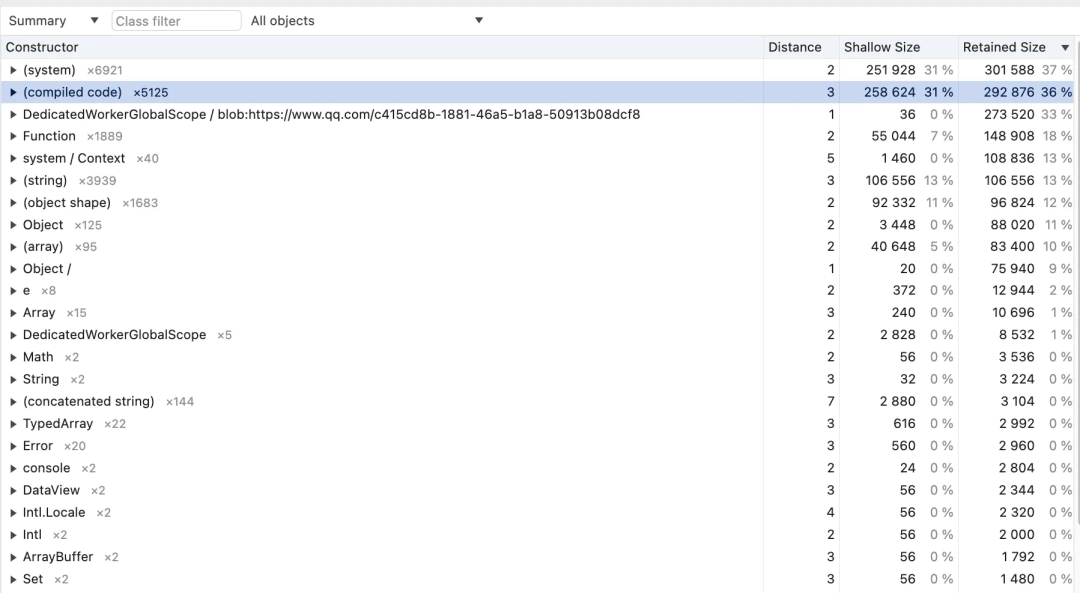This screenshot has height=593, width=1080.
Task: Expand the system / Context entry
Action: 13,158
